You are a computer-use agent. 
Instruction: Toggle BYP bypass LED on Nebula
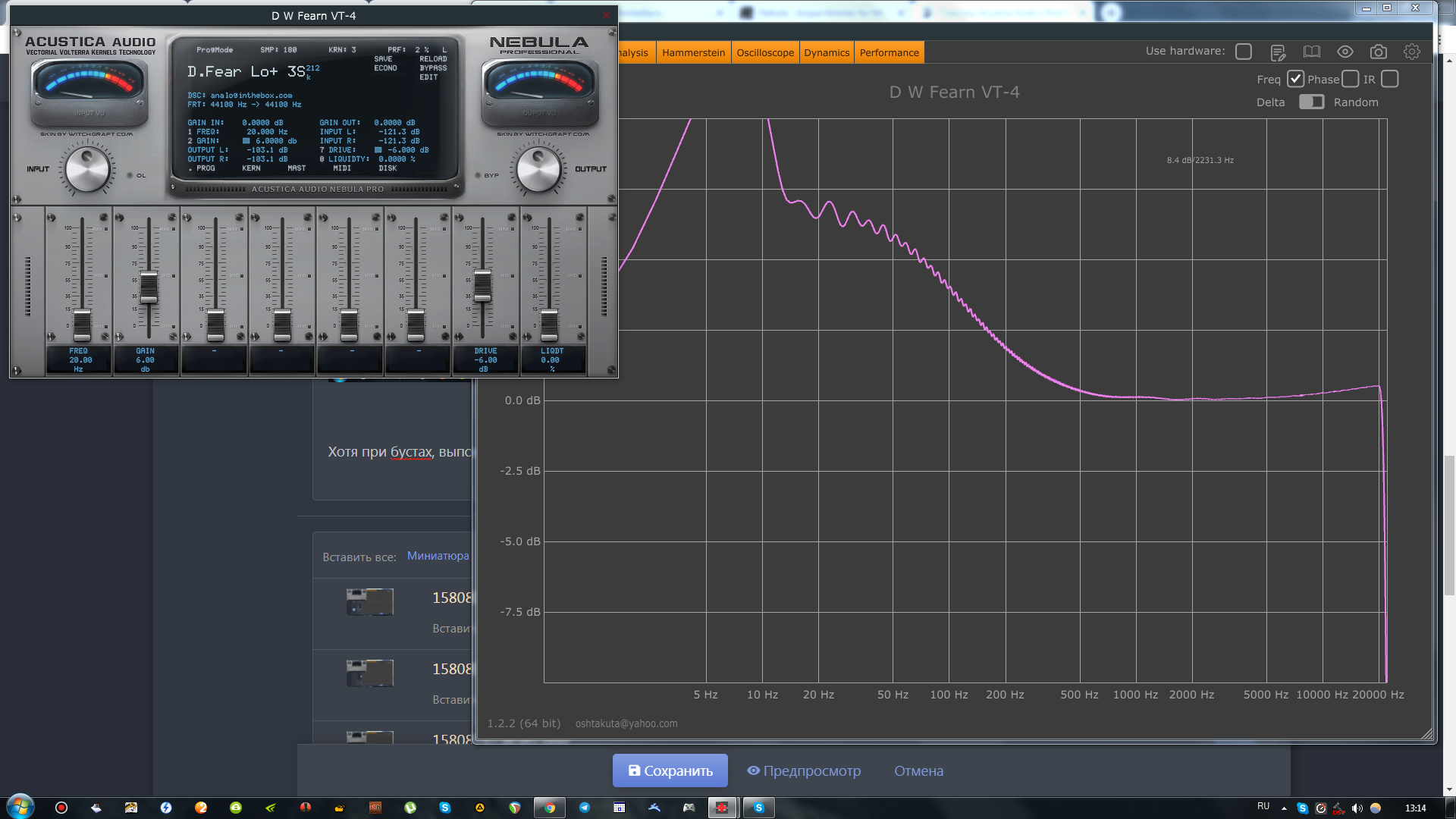coord(478,175)
